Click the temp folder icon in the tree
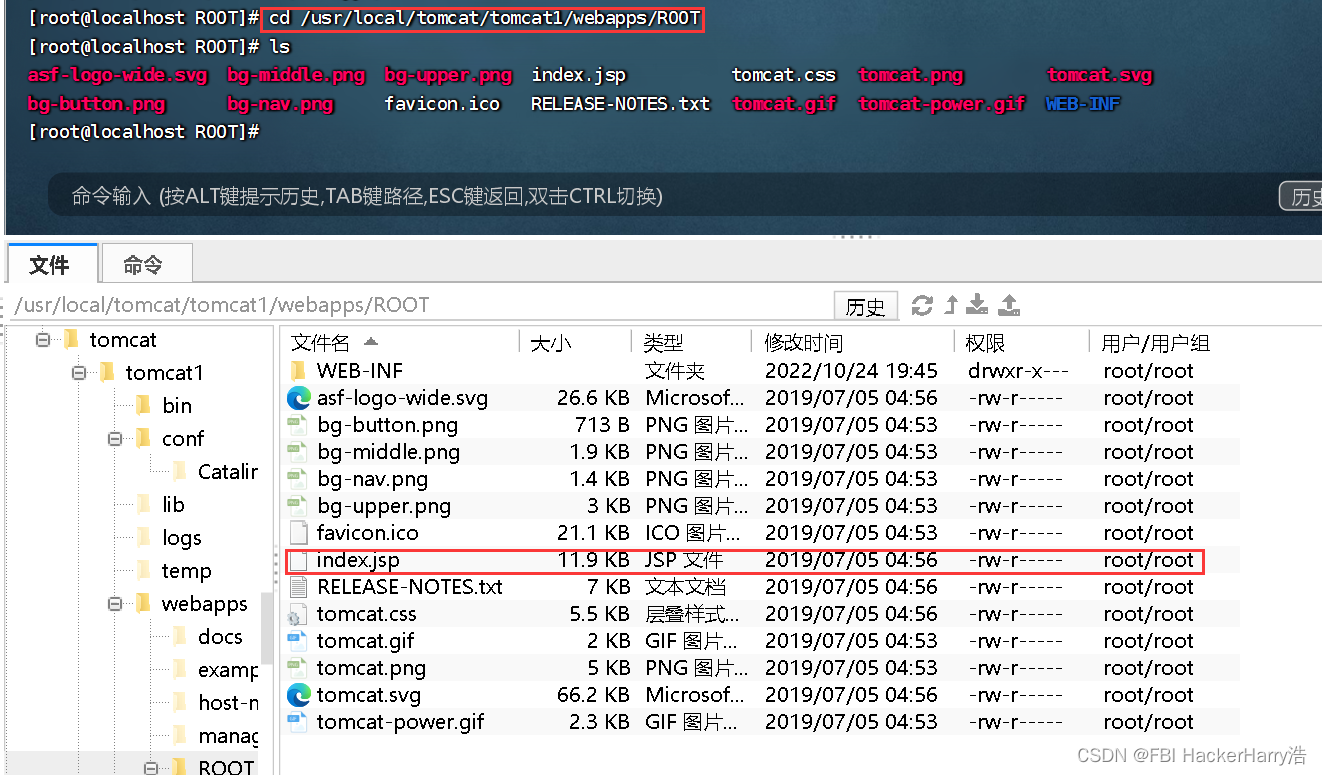The image size is (1322, 775). (143, 570)
